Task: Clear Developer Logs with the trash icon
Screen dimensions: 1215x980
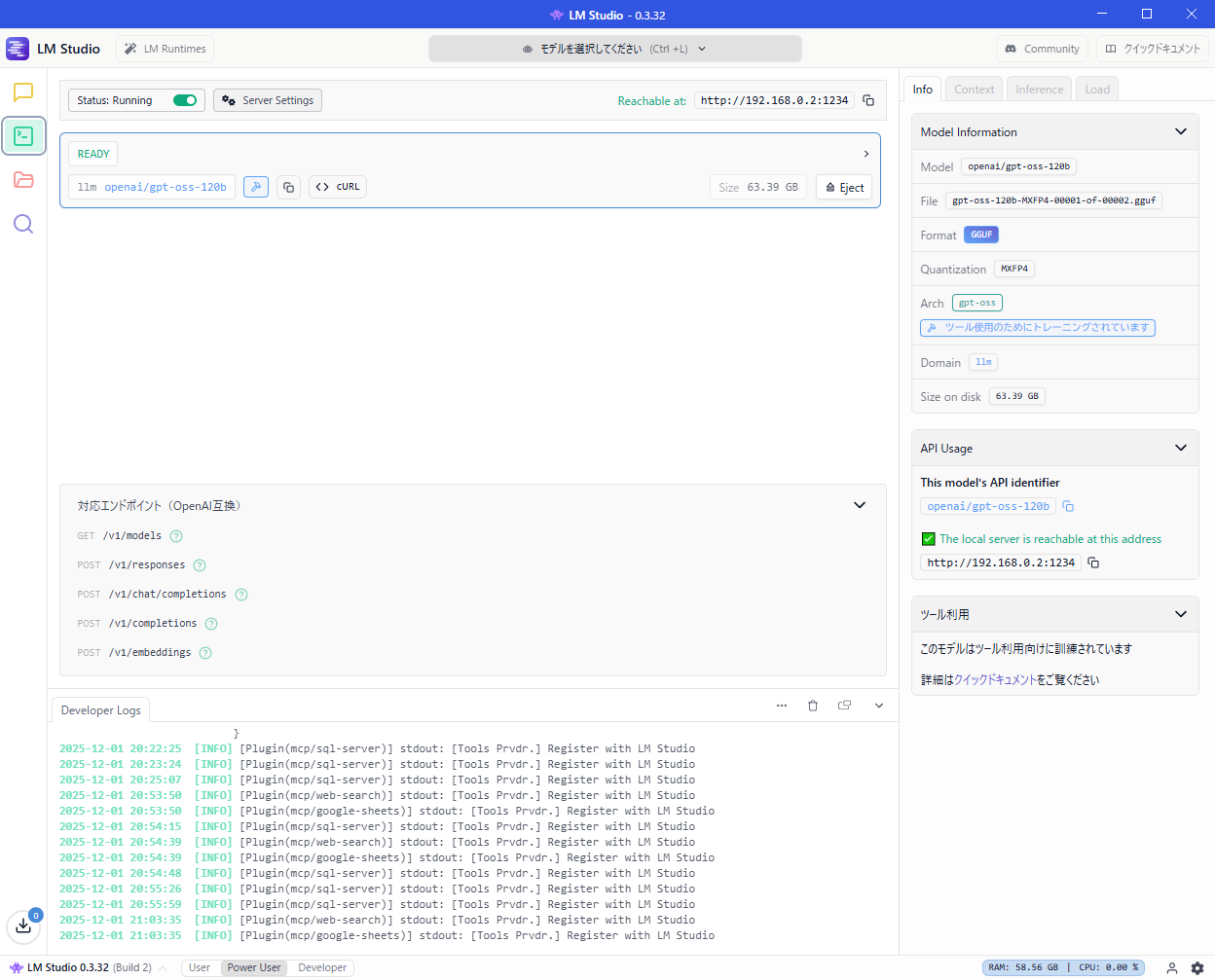Action: point(813,705)
